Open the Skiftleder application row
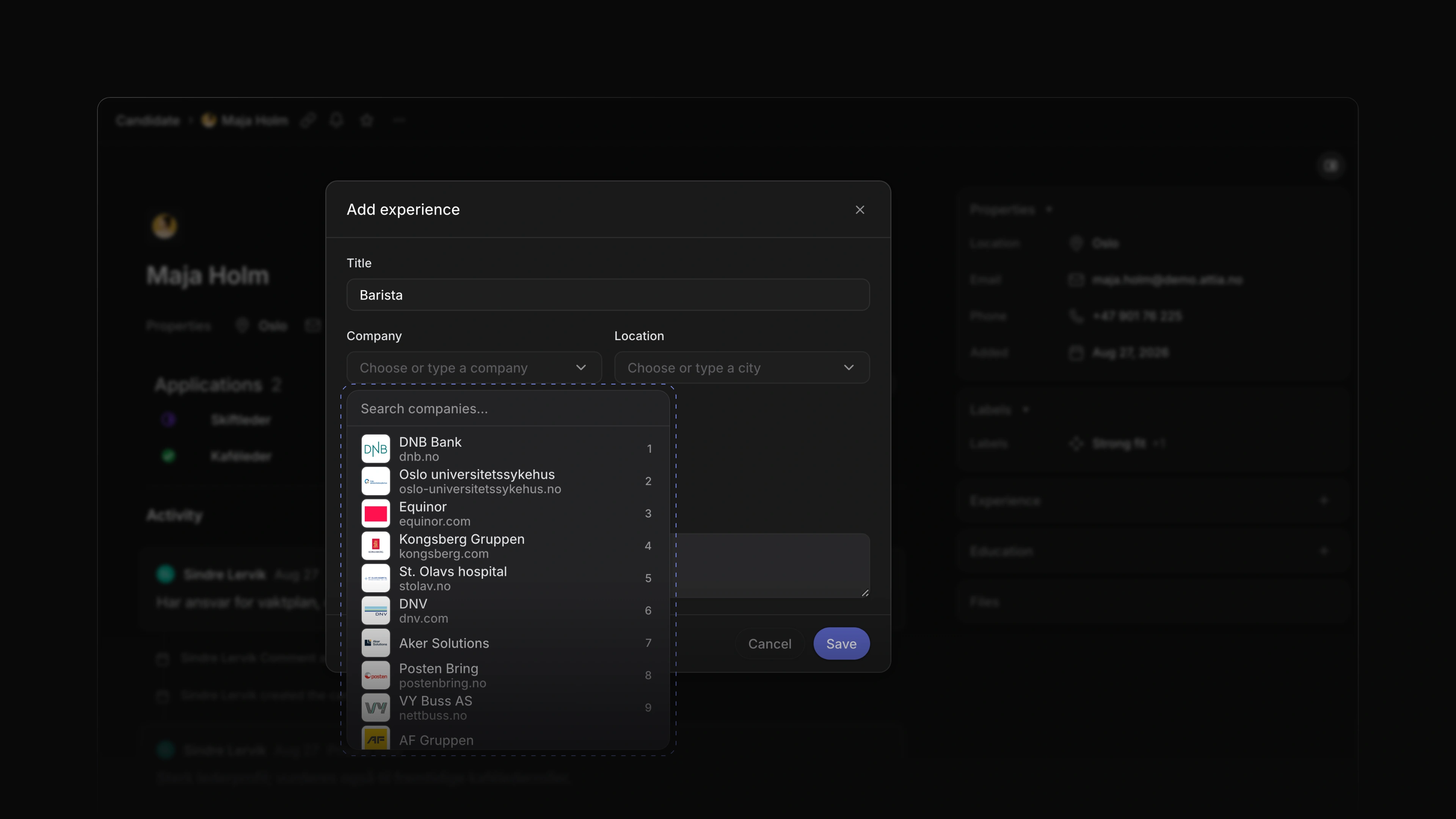Screen dimensions: 1456x819 click(240, 419)
